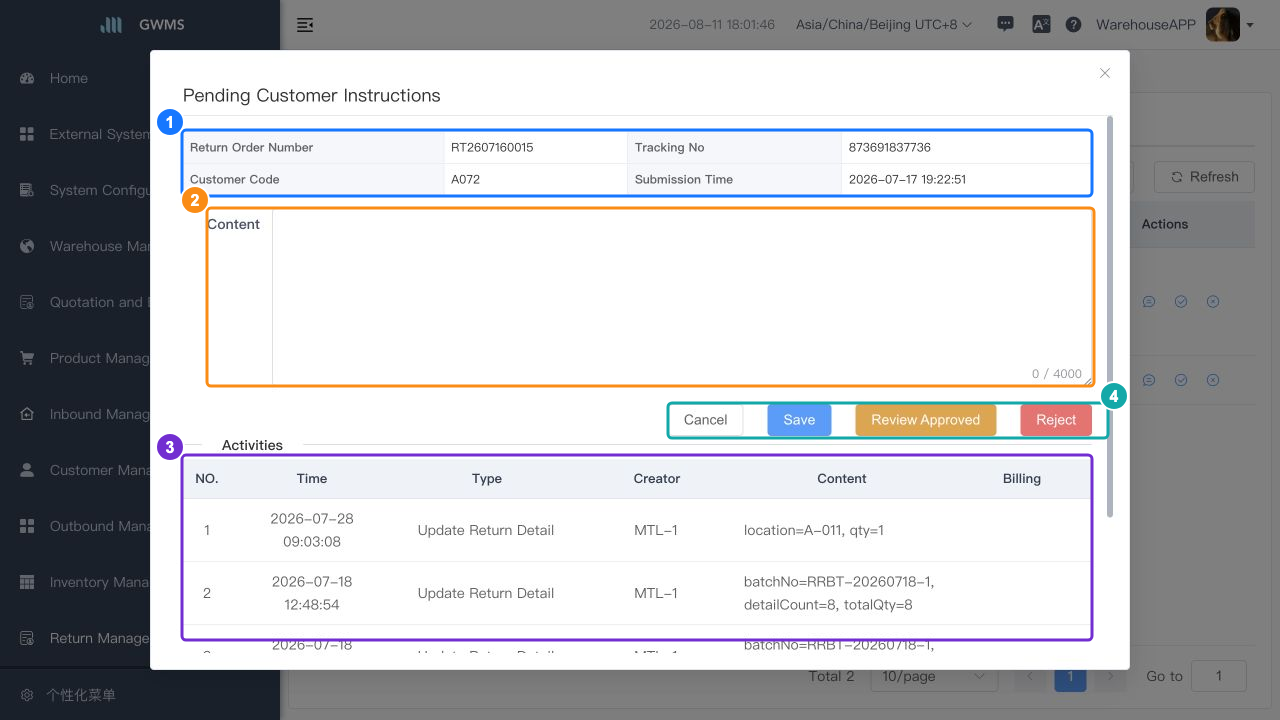Open the language translate icon
This screenshot has height=720, width=1280.
tap(1041, 25)
